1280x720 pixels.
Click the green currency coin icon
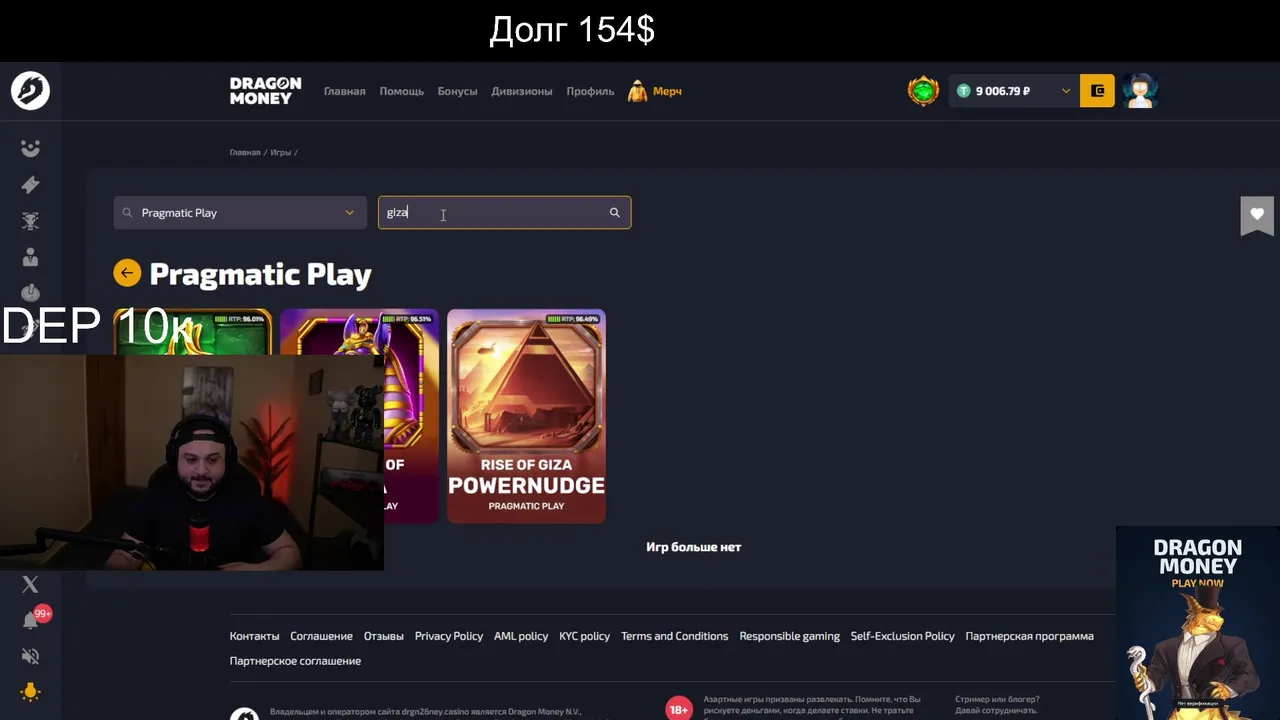tap(964, 91)
